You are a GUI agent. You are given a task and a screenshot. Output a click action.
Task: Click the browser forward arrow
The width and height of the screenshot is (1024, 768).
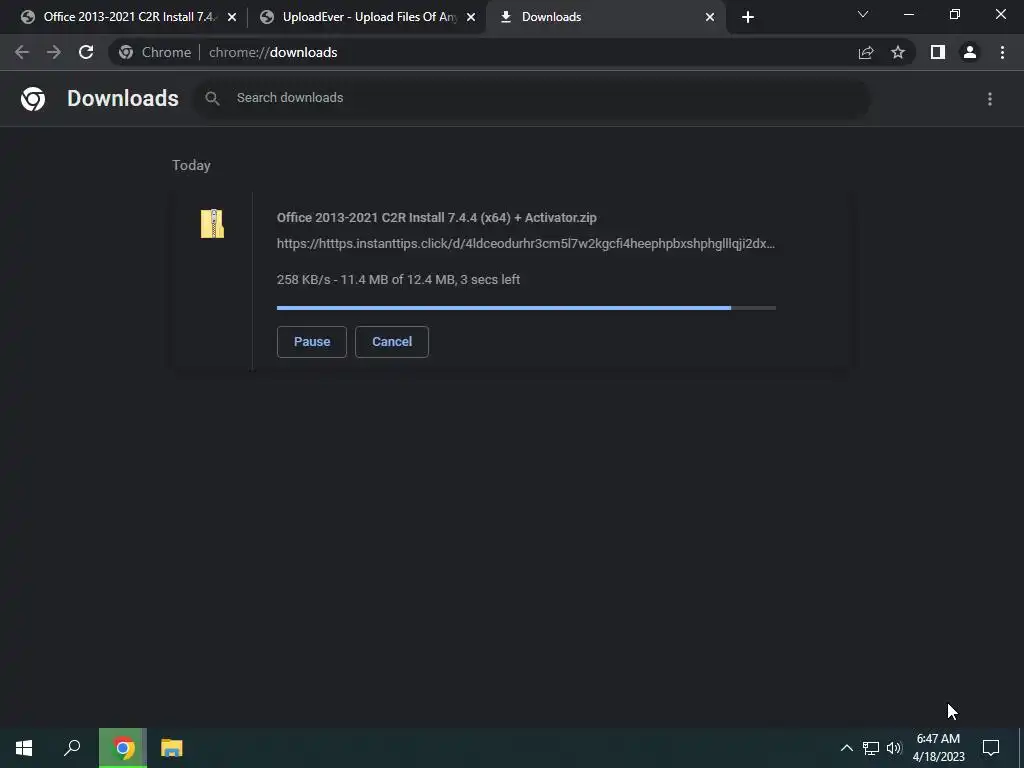click(54, 52)
